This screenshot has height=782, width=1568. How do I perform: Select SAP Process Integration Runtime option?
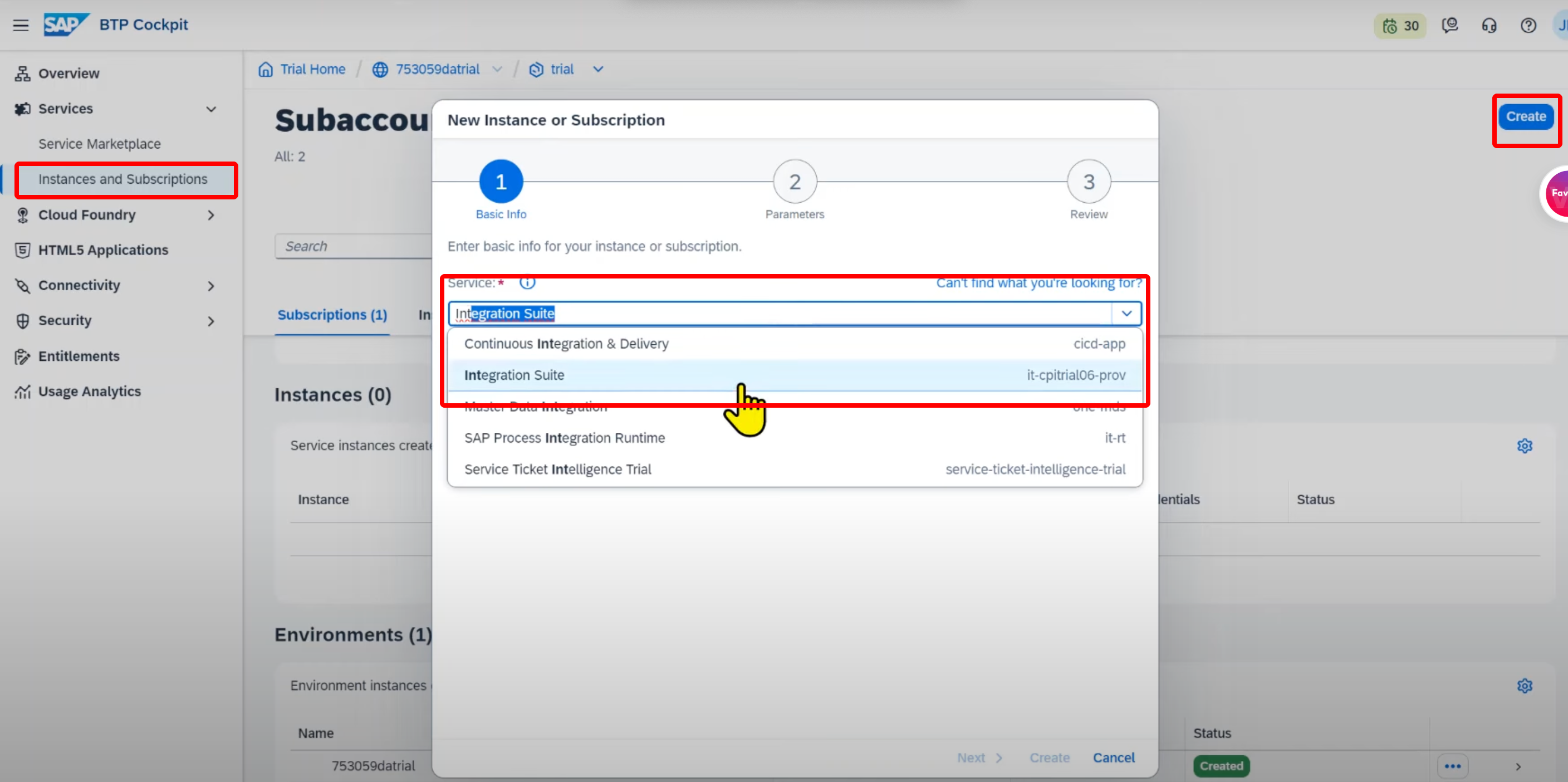point(795,438)
